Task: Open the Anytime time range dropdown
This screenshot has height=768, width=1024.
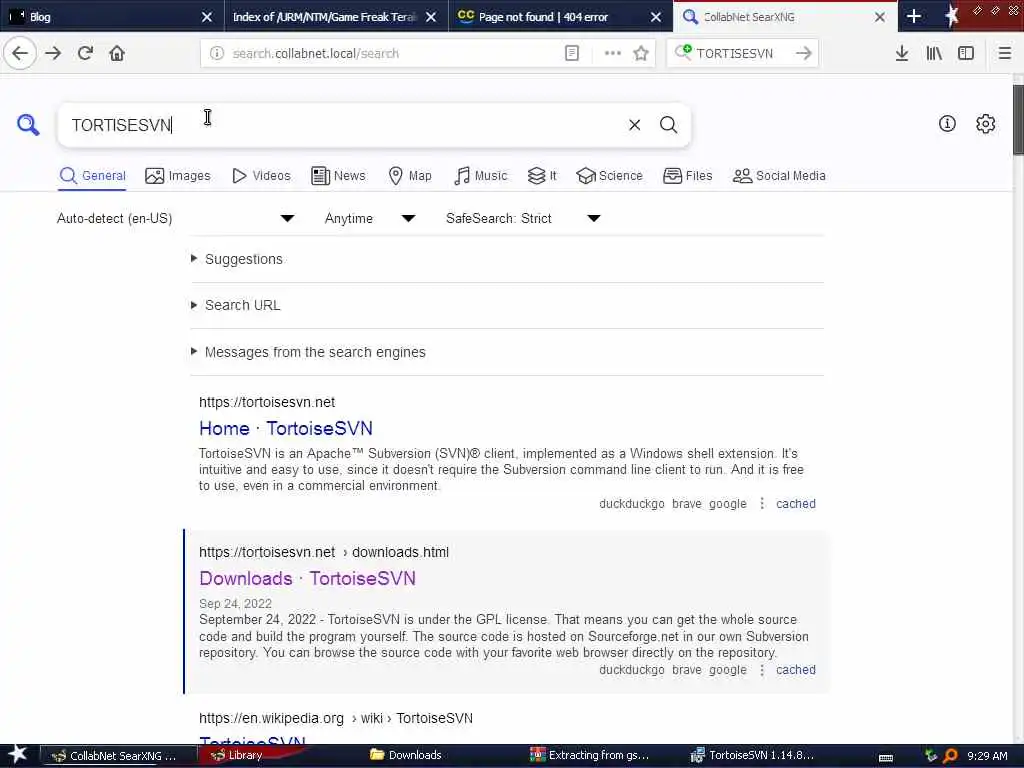Action: click(370, 218)
